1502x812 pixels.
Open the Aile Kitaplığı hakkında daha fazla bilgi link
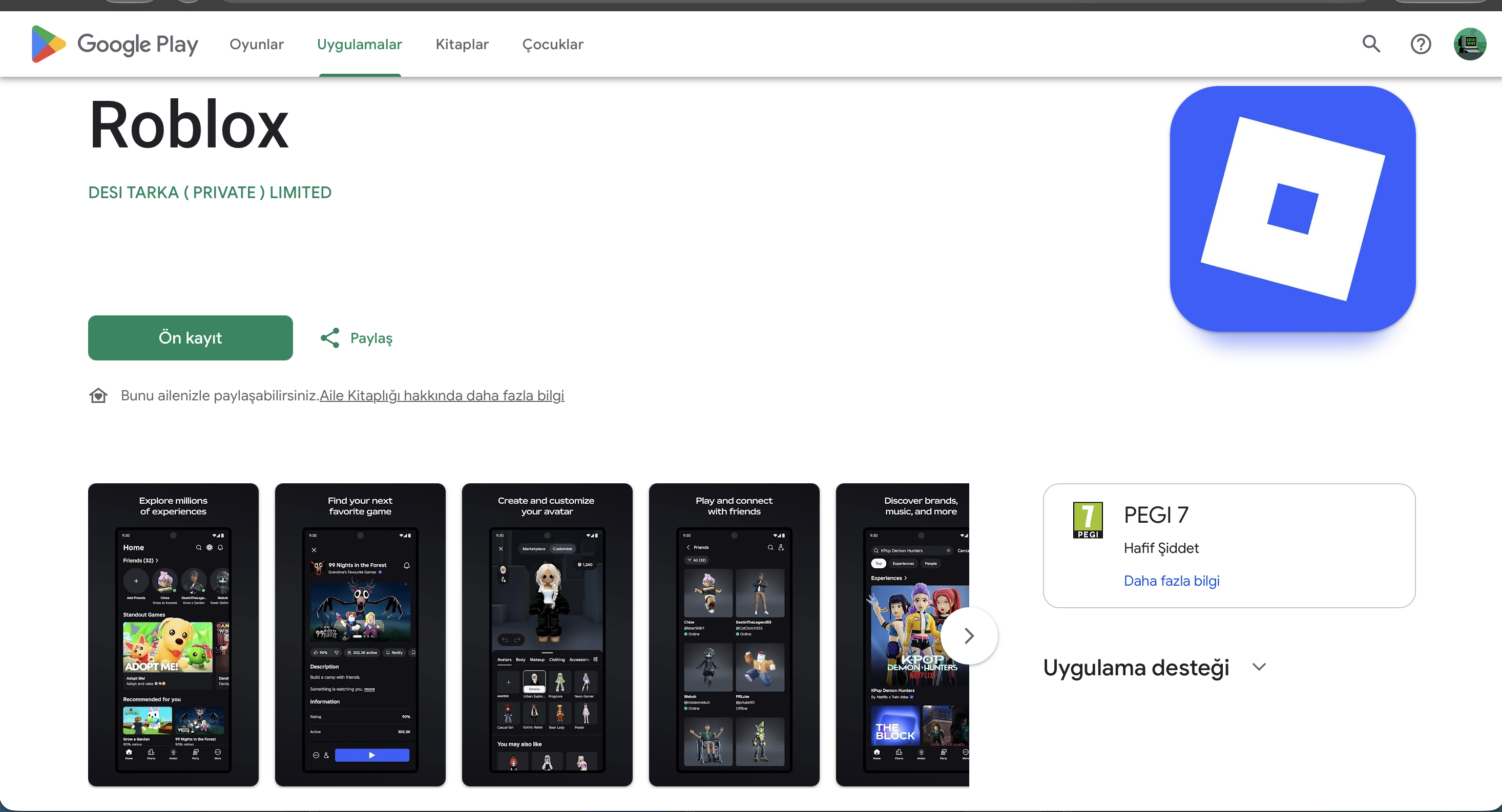(442, 396)
